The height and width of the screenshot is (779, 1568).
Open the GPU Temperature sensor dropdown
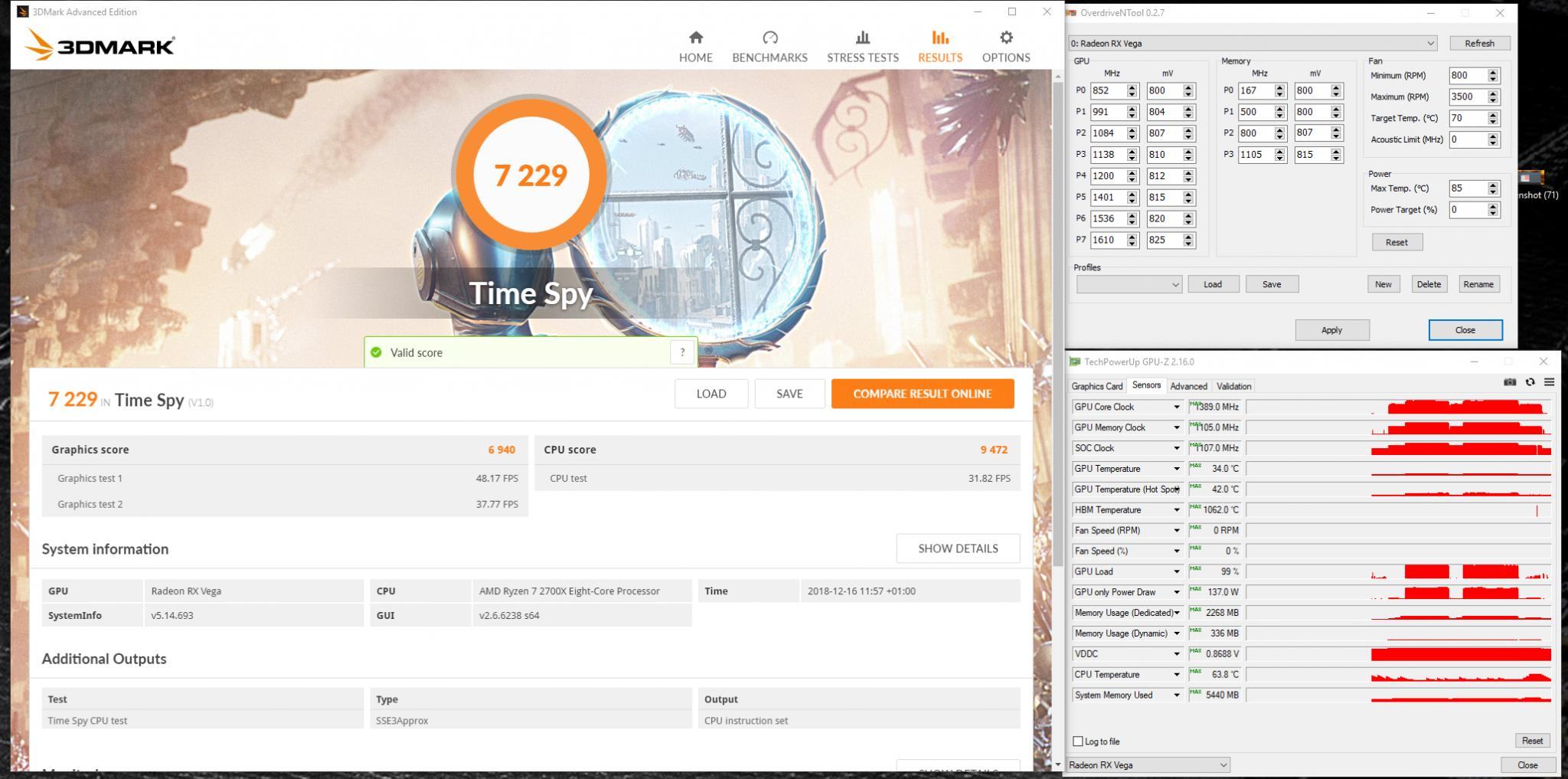(x=1177, y=469)
